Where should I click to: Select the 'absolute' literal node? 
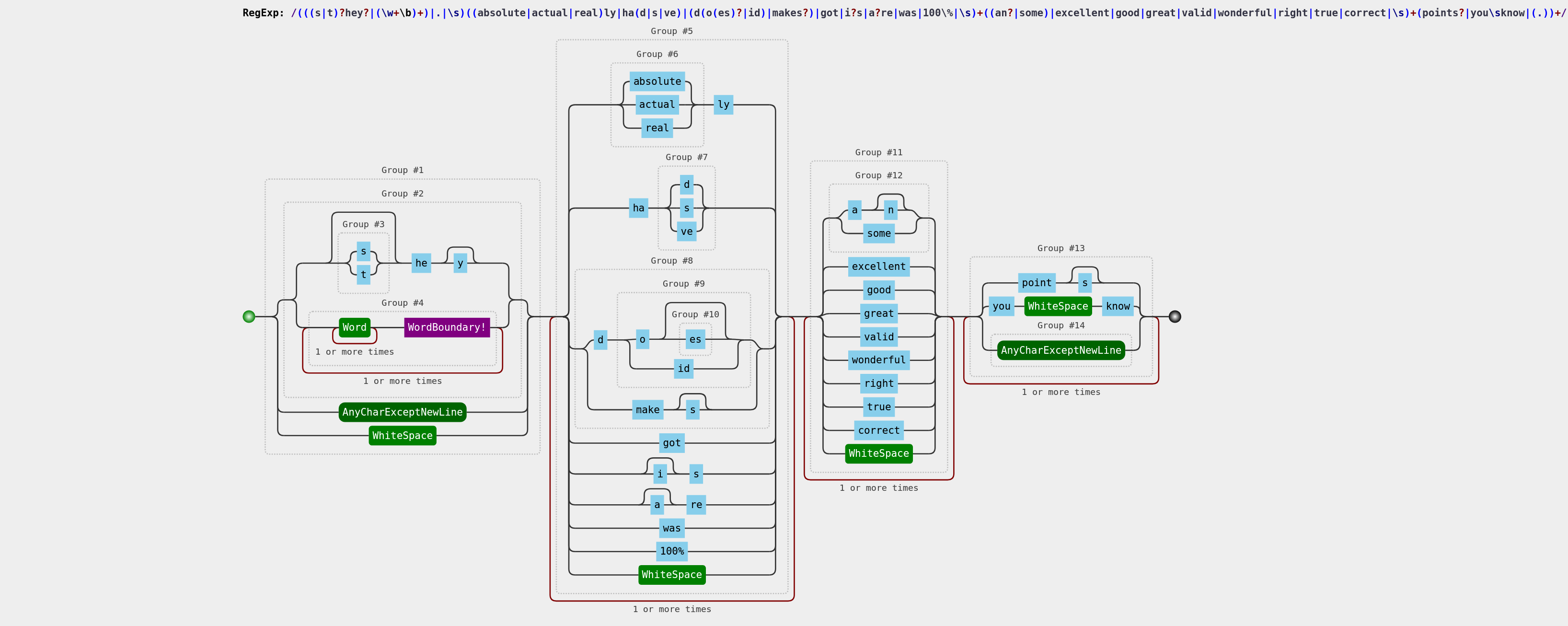click(657, 81)
